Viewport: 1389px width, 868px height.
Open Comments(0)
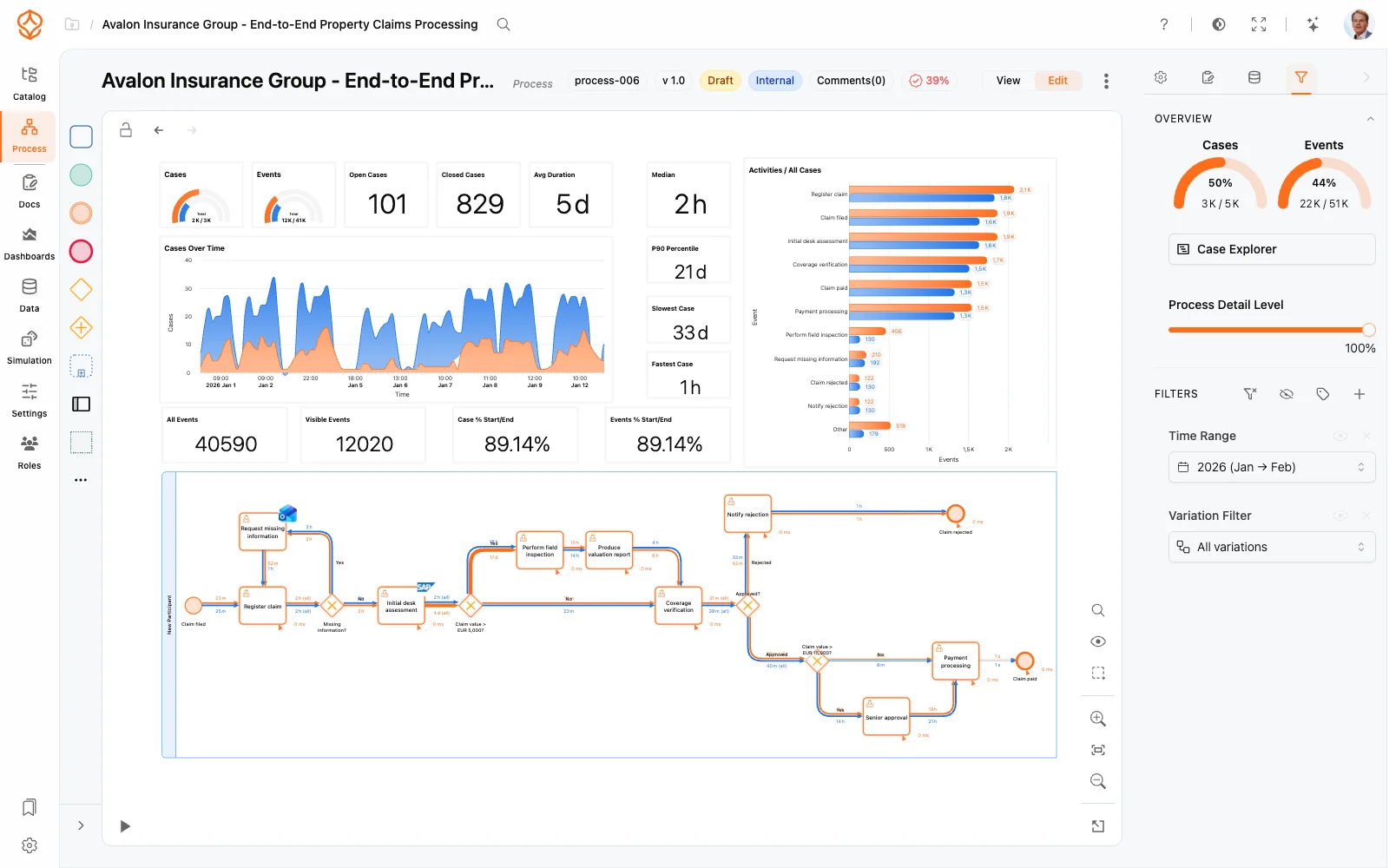(851, 81)
